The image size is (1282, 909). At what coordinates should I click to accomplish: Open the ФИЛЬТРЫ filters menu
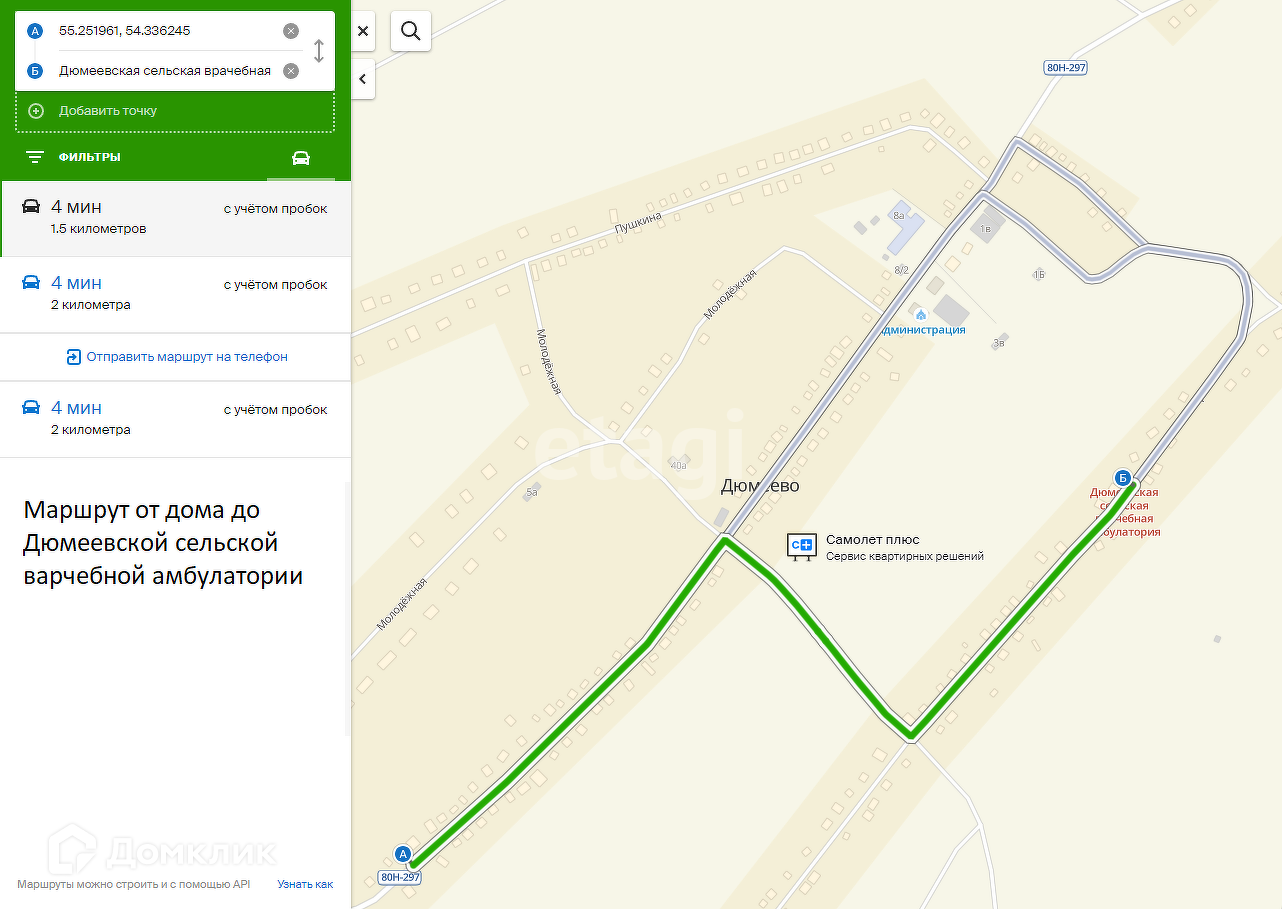point(73,157)
